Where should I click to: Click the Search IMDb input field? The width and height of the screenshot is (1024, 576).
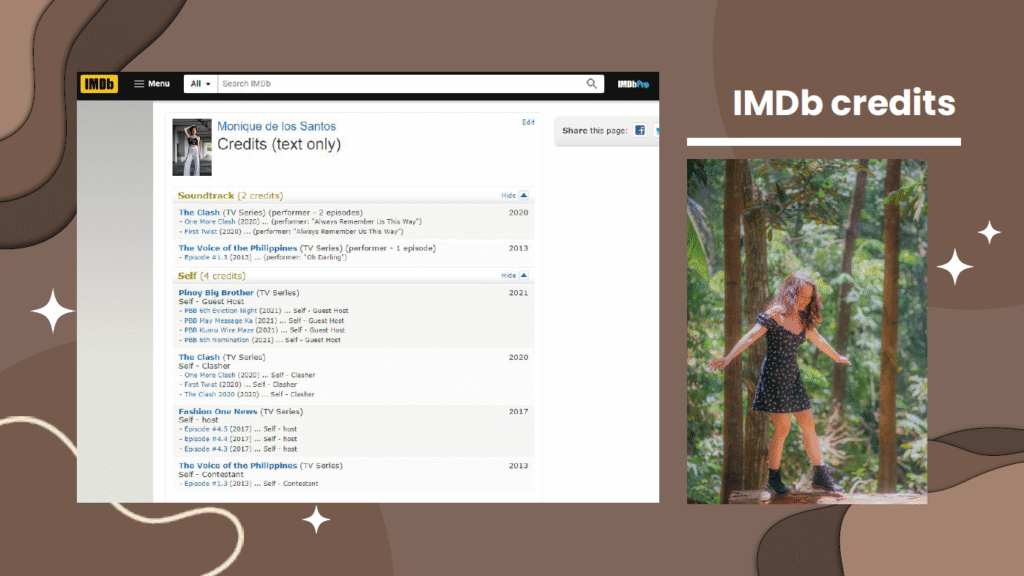[x=400, y=84]
